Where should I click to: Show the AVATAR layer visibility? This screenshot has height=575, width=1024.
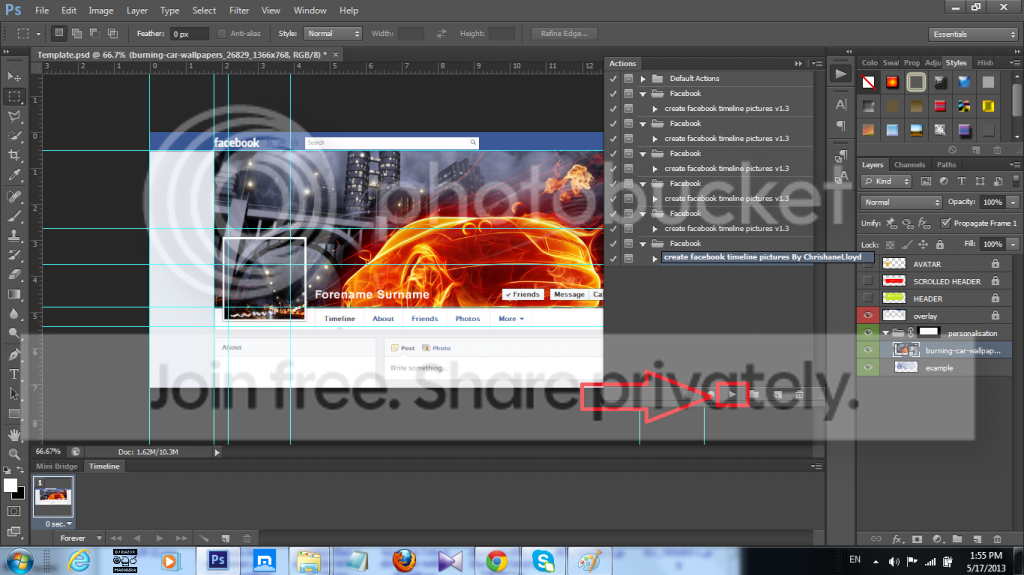[868, 264]
